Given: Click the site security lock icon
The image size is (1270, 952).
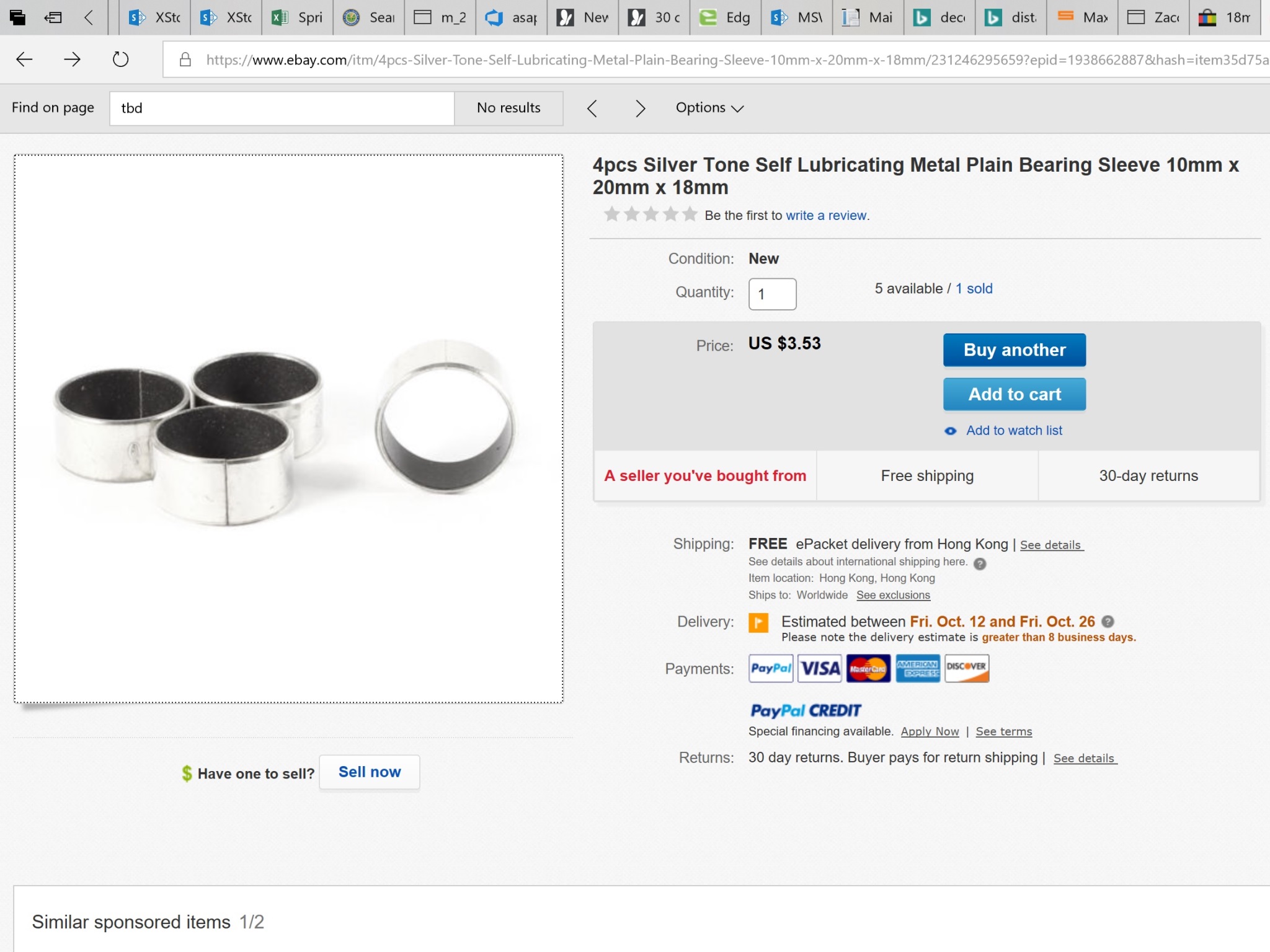Looking at the screenshot, I should click(185, 59).
